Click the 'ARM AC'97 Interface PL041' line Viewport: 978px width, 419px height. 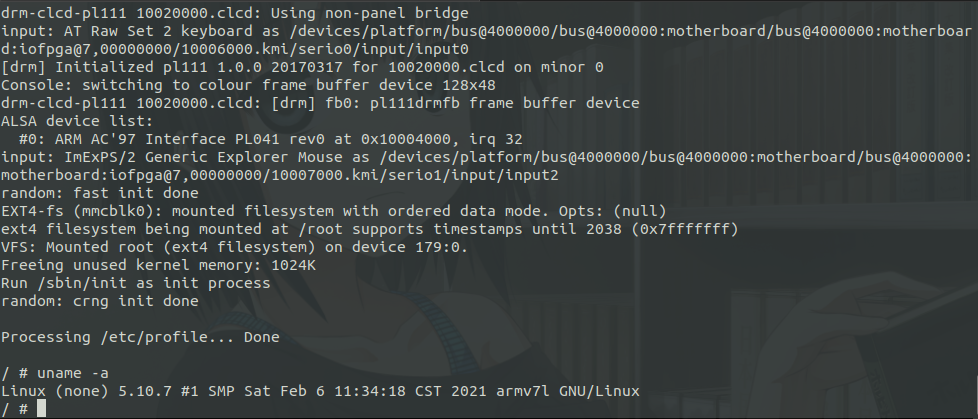coord(271,139)
